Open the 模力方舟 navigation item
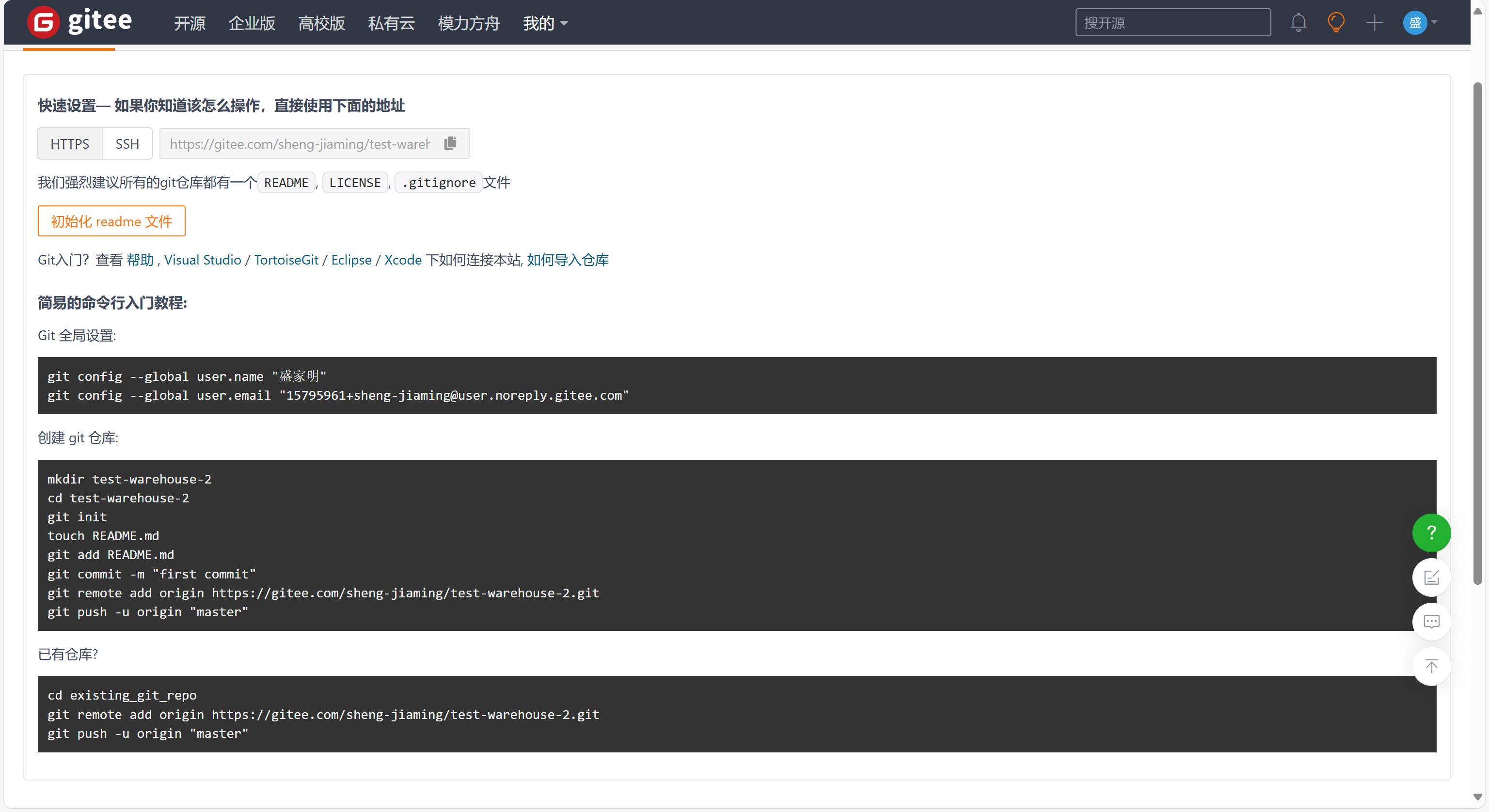Image resolution: width=1489 pixels, height=812 pixels. [x=468, y=23]
